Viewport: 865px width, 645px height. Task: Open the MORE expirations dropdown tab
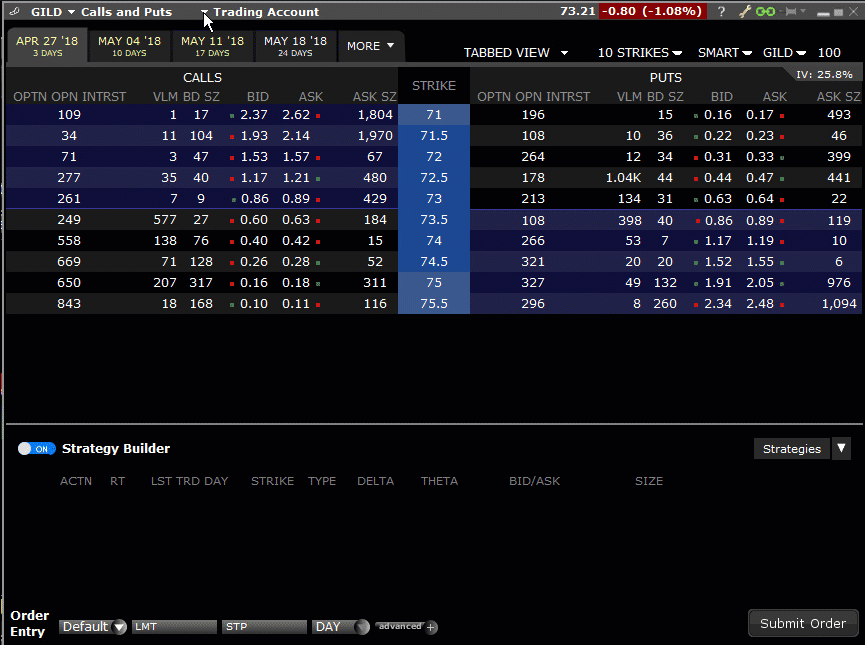(x=370, y=46)
